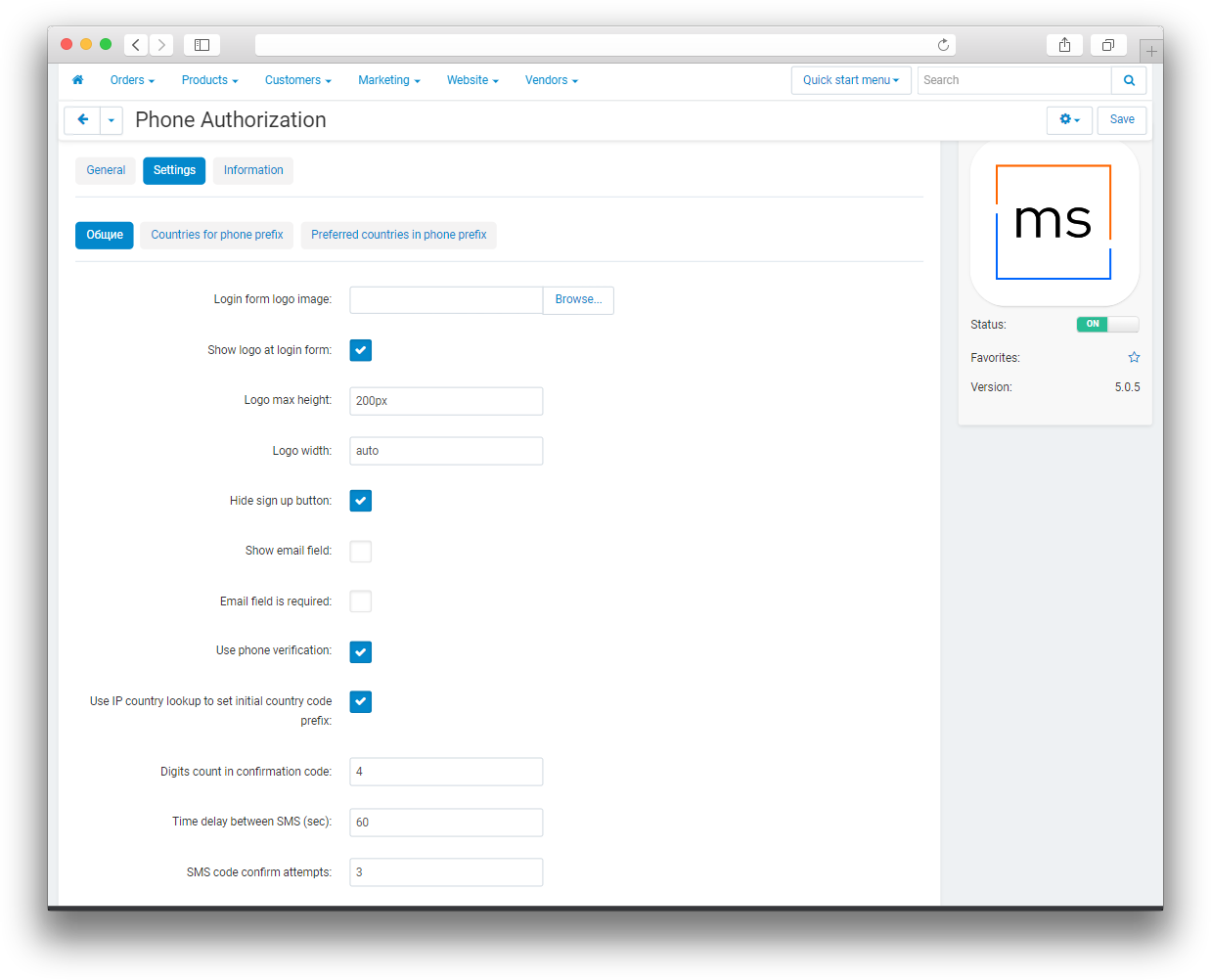Click the home icon in the navigation bar
The width and height of the screenshot is (1211, 980).
(78, 80)
